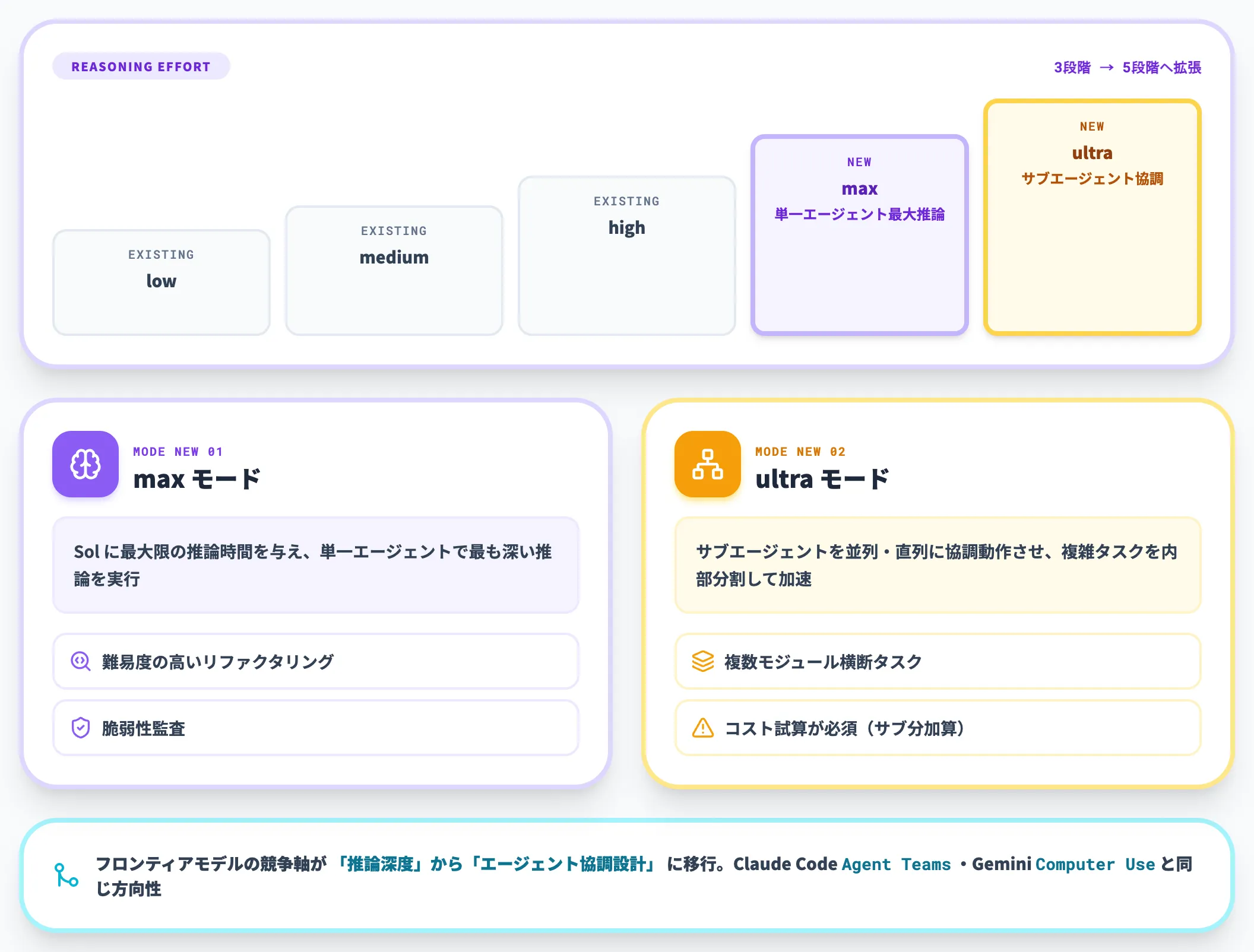Click the 複数モジュール横断タスク text

pos(823,662)
